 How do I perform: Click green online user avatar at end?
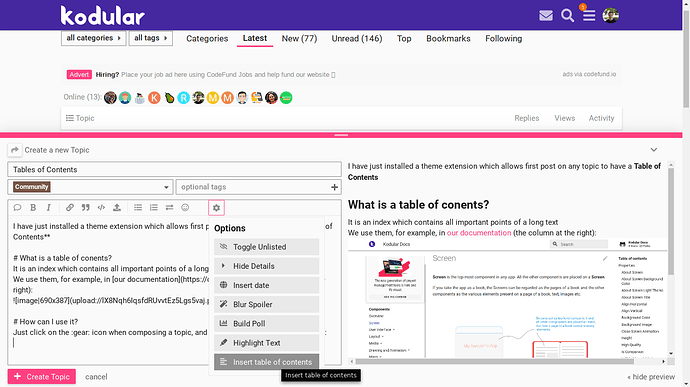coord(286,98)
